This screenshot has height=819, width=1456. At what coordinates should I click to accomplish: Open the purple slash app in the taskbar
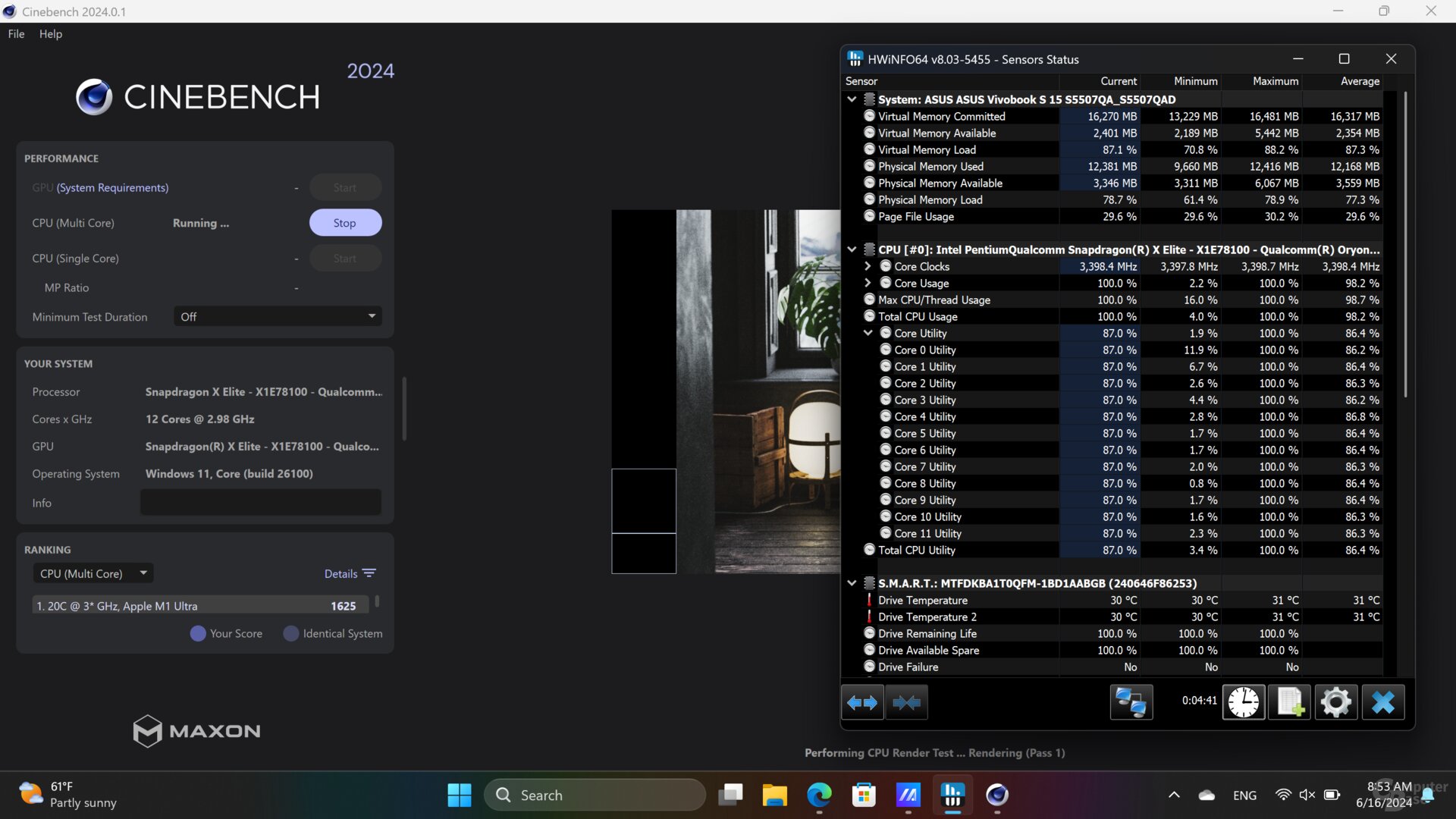pos(908,795)
